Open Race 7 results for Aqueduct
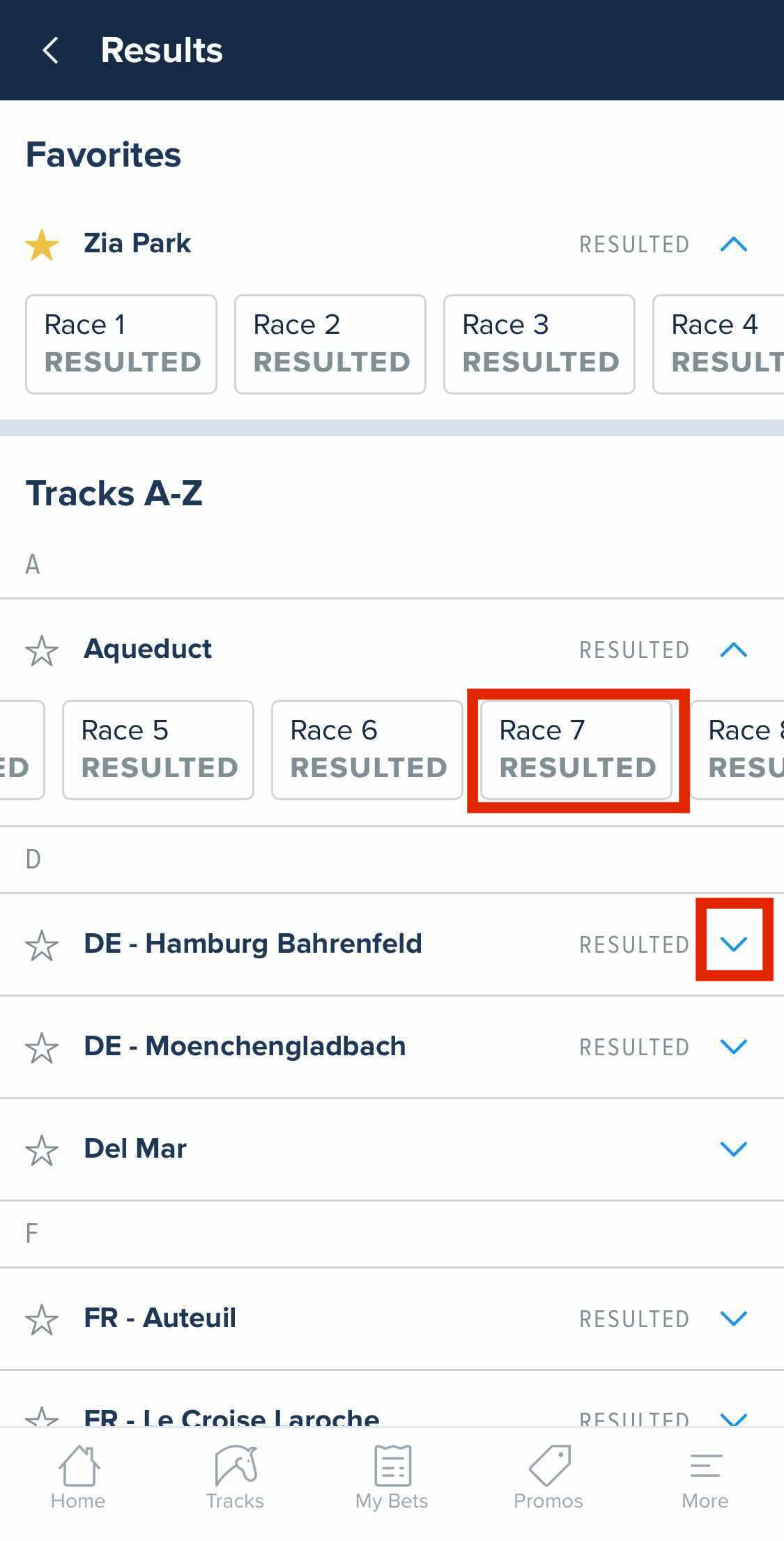The width and height of the screenshot is (784, 1541). [577, 749]
